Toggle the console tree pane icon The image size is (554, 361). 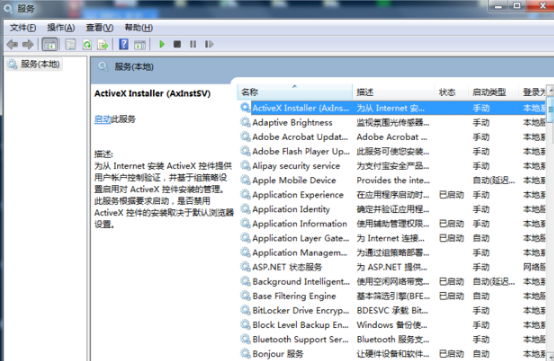(x=49, y=45)
